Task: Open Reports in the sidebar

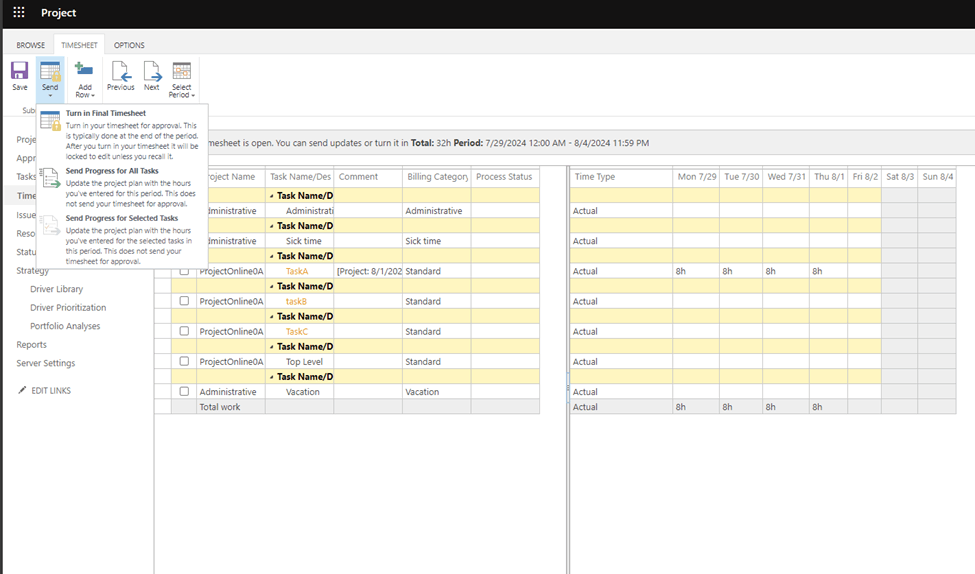Action: point(31,345)
